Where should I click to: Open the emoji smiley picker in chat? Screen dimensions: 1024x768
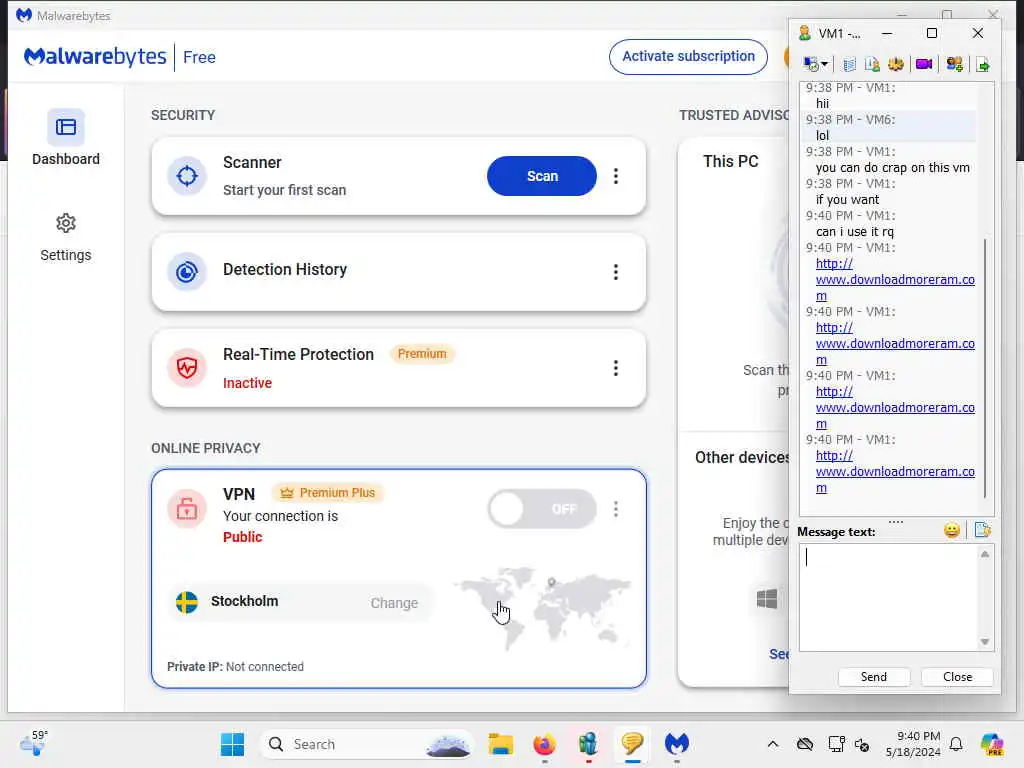[952, 530]
